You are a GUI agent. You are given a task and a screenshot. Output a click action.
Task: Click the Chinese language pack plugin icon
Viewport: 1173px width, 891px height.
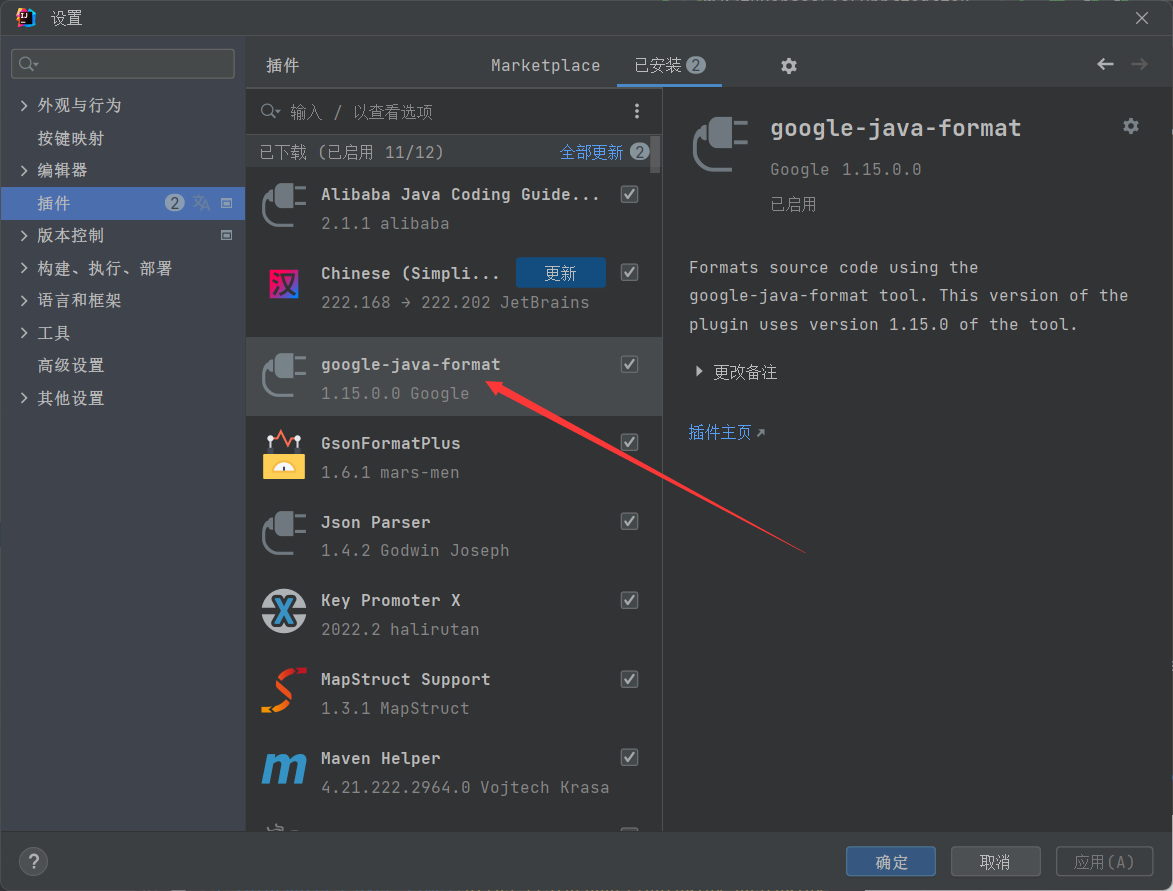coord(284,284)
